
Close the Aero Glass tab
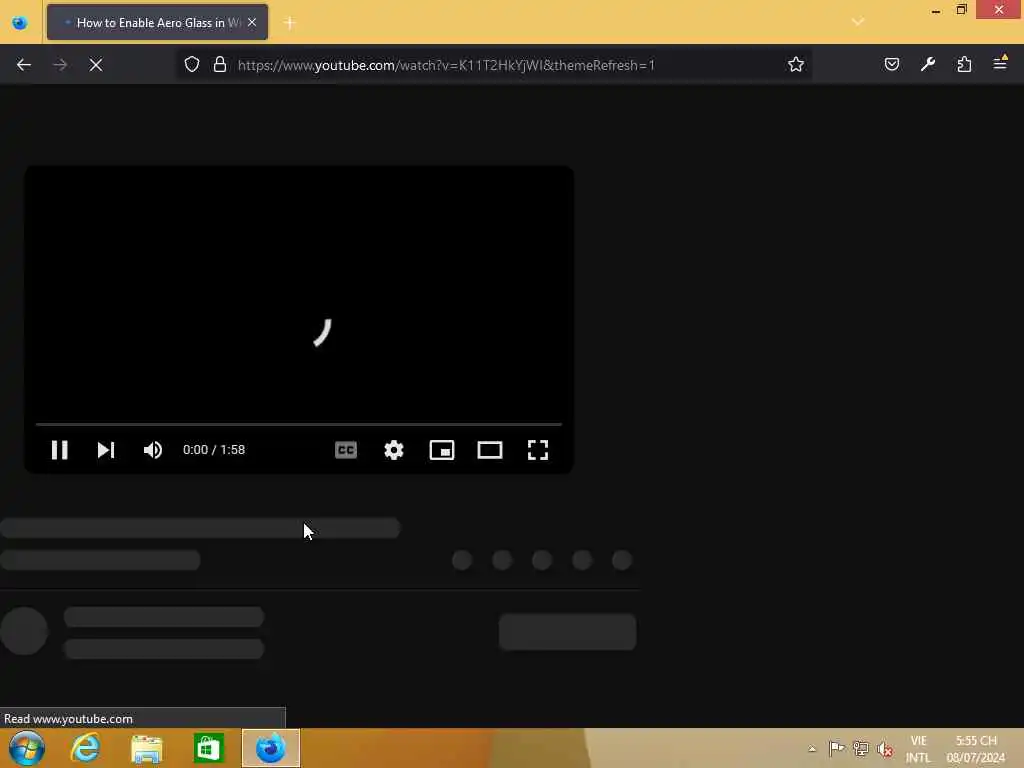[252, 22]
